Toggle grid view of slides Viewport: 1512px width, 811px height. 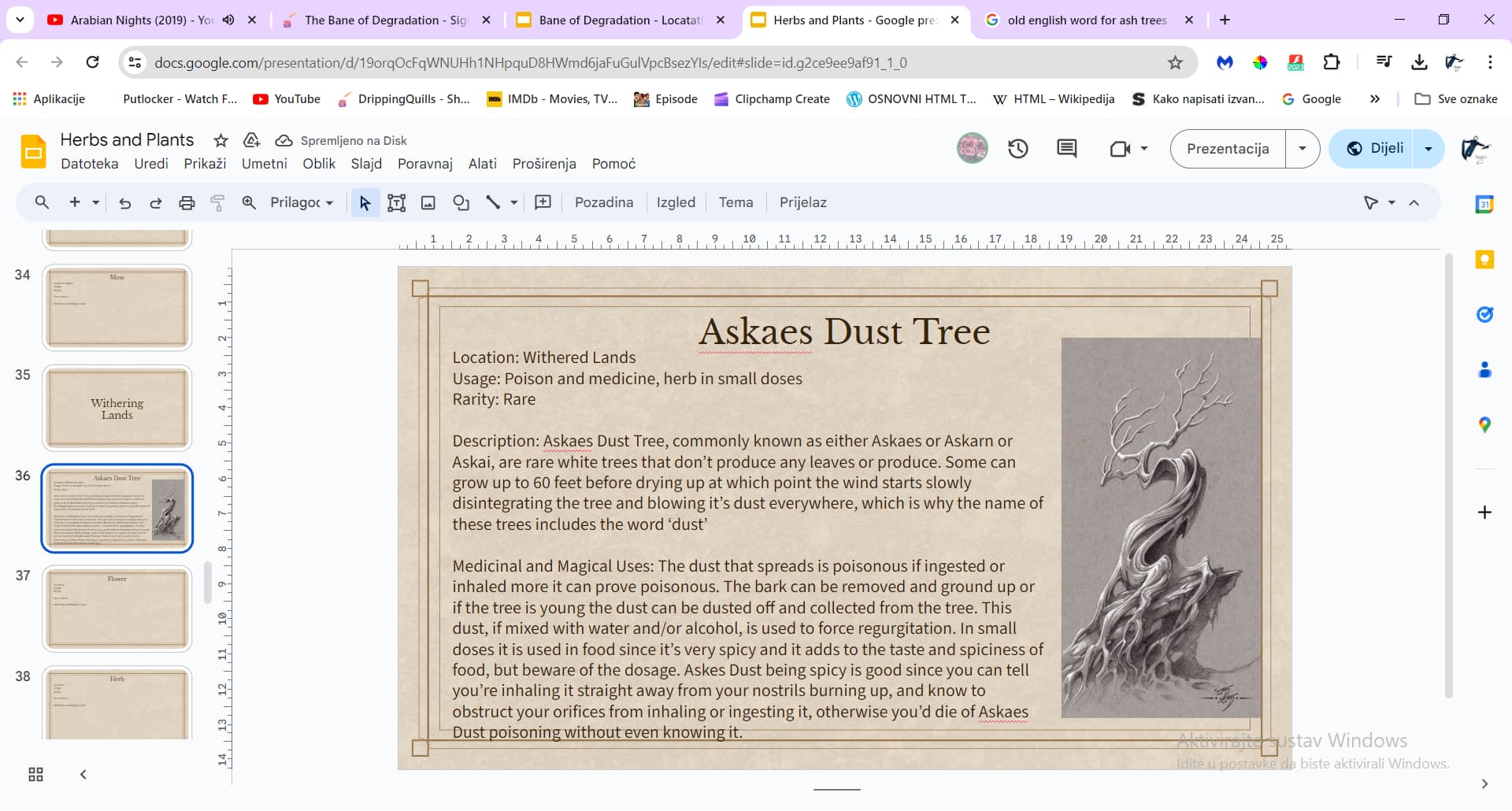coord(35,775)
